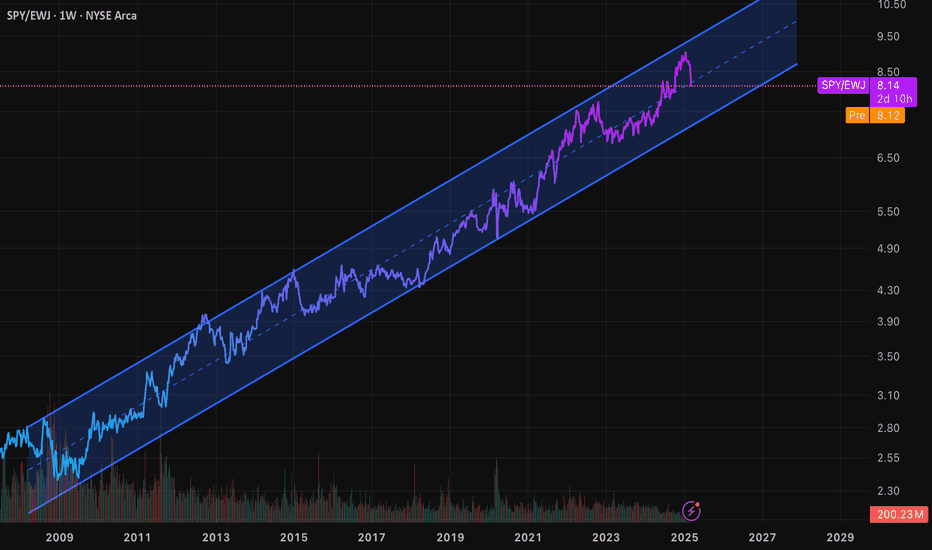Click the orange Pre market label

point(857,115)
